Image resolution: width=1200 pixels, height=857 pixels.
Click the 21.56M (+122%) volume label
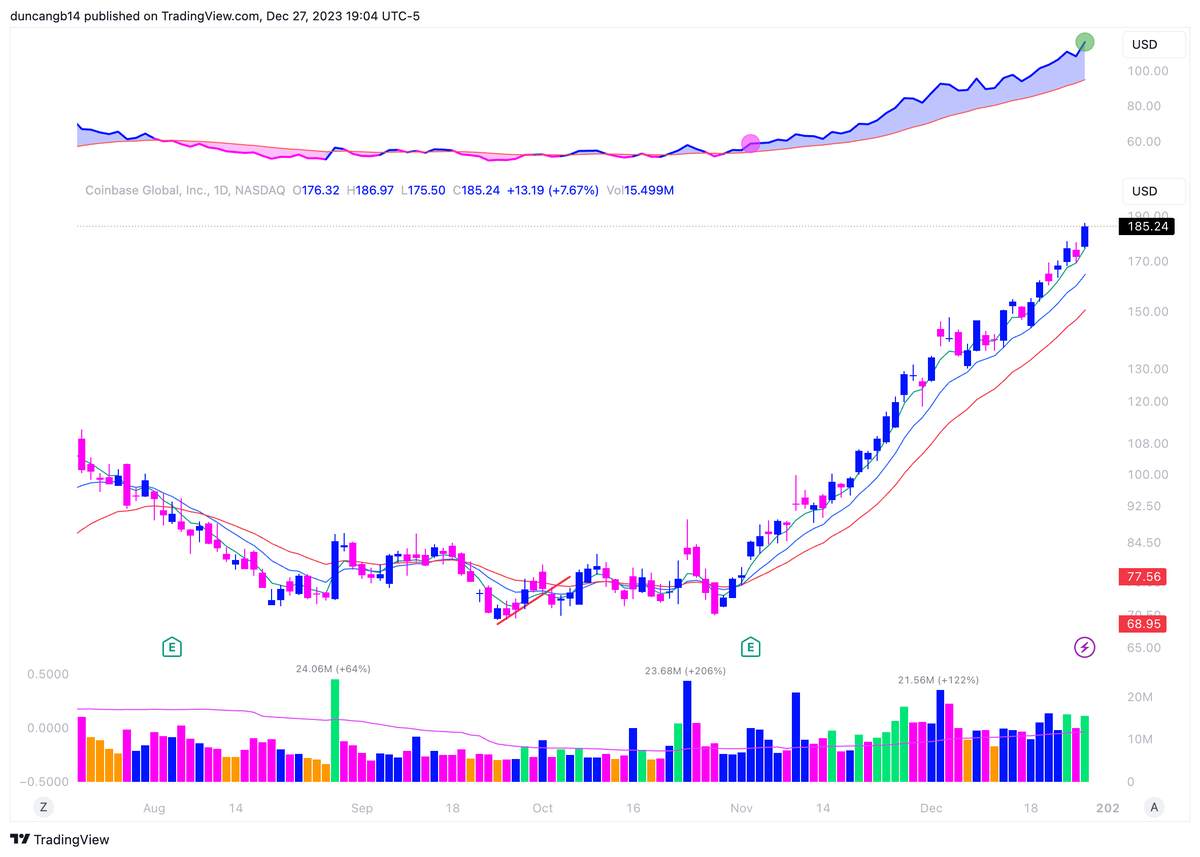pyautogui.click(x=938, y=680)
